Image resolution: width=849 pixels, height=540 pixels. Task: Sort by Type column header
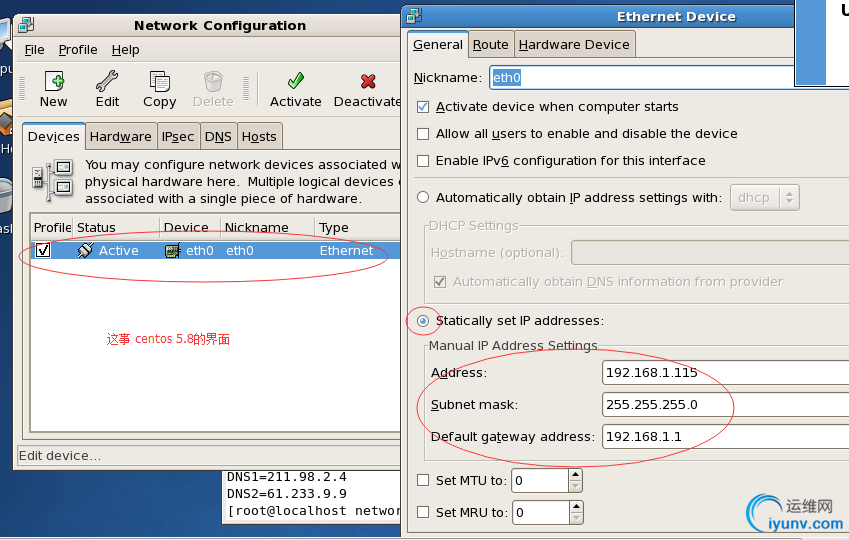click(x=357, y=227)
